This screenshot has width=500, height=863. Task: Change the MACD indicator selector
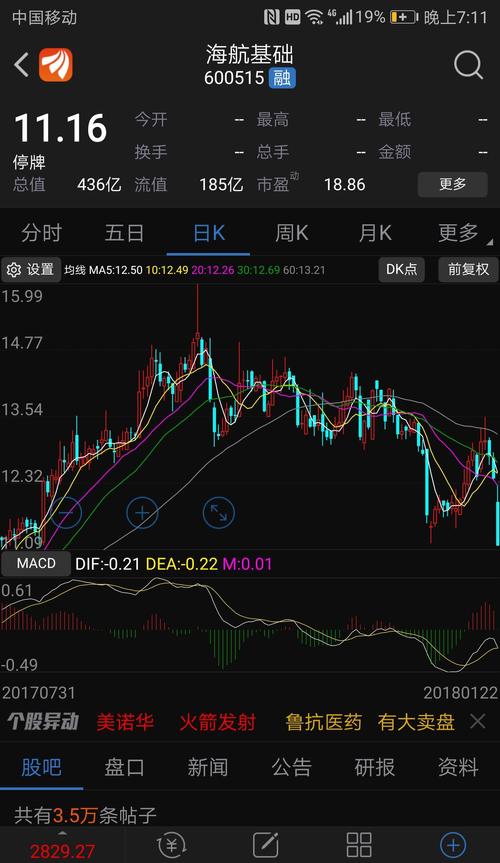(36, 564)
